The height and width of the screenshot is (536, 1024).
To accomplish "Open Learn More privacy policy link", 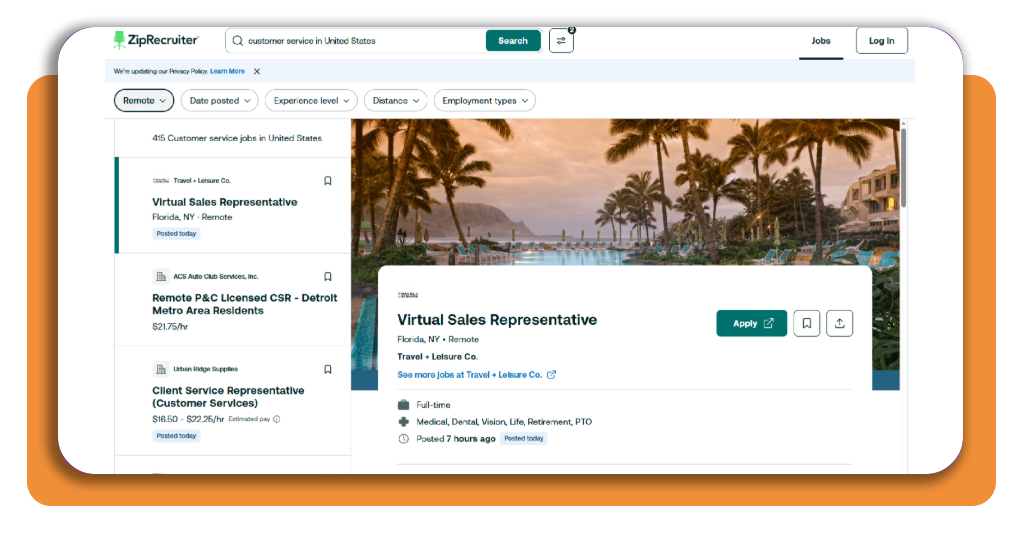I will 227,71.
